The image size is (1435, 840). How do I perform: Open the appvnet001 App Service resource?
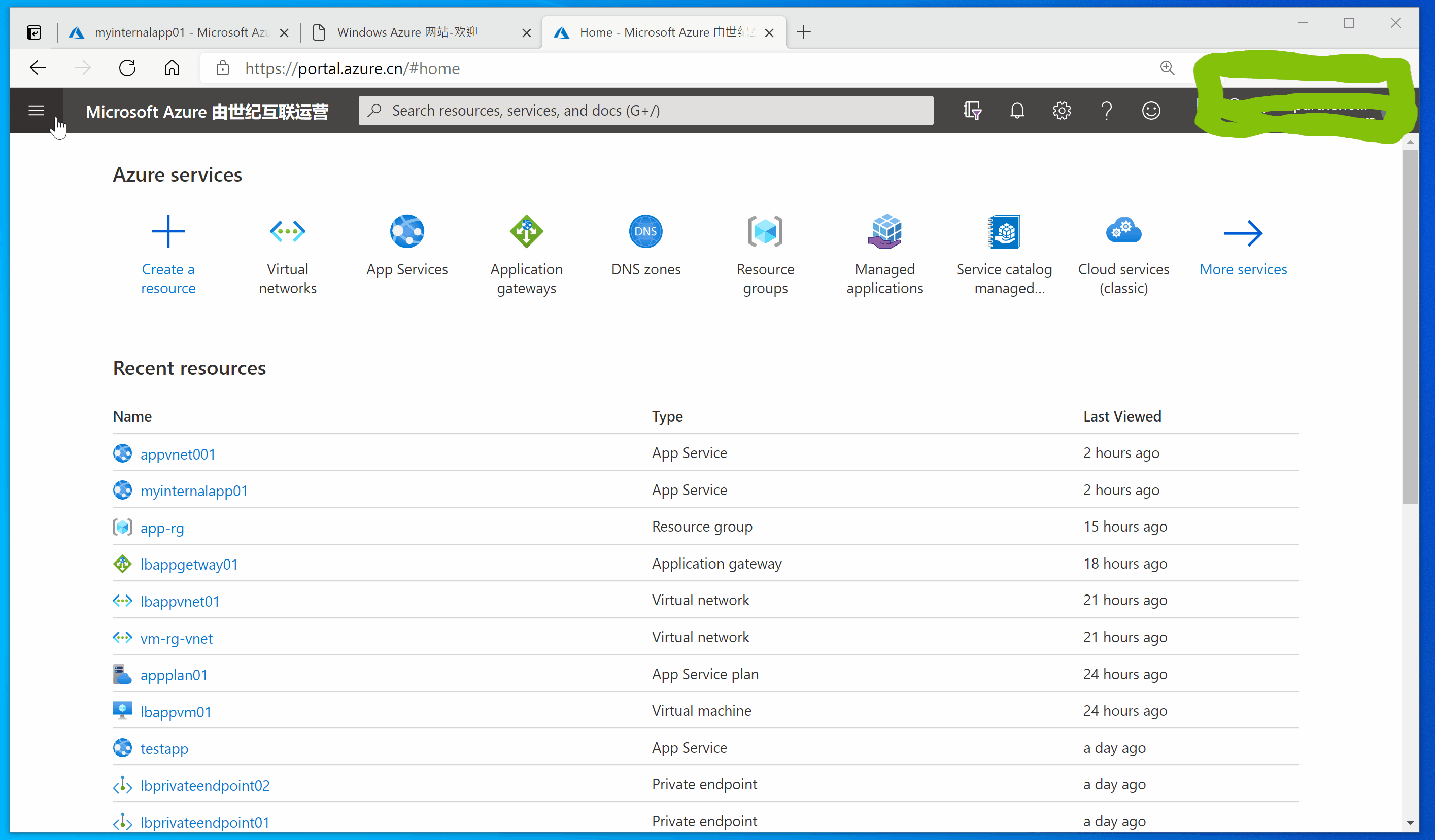[178, 454]
